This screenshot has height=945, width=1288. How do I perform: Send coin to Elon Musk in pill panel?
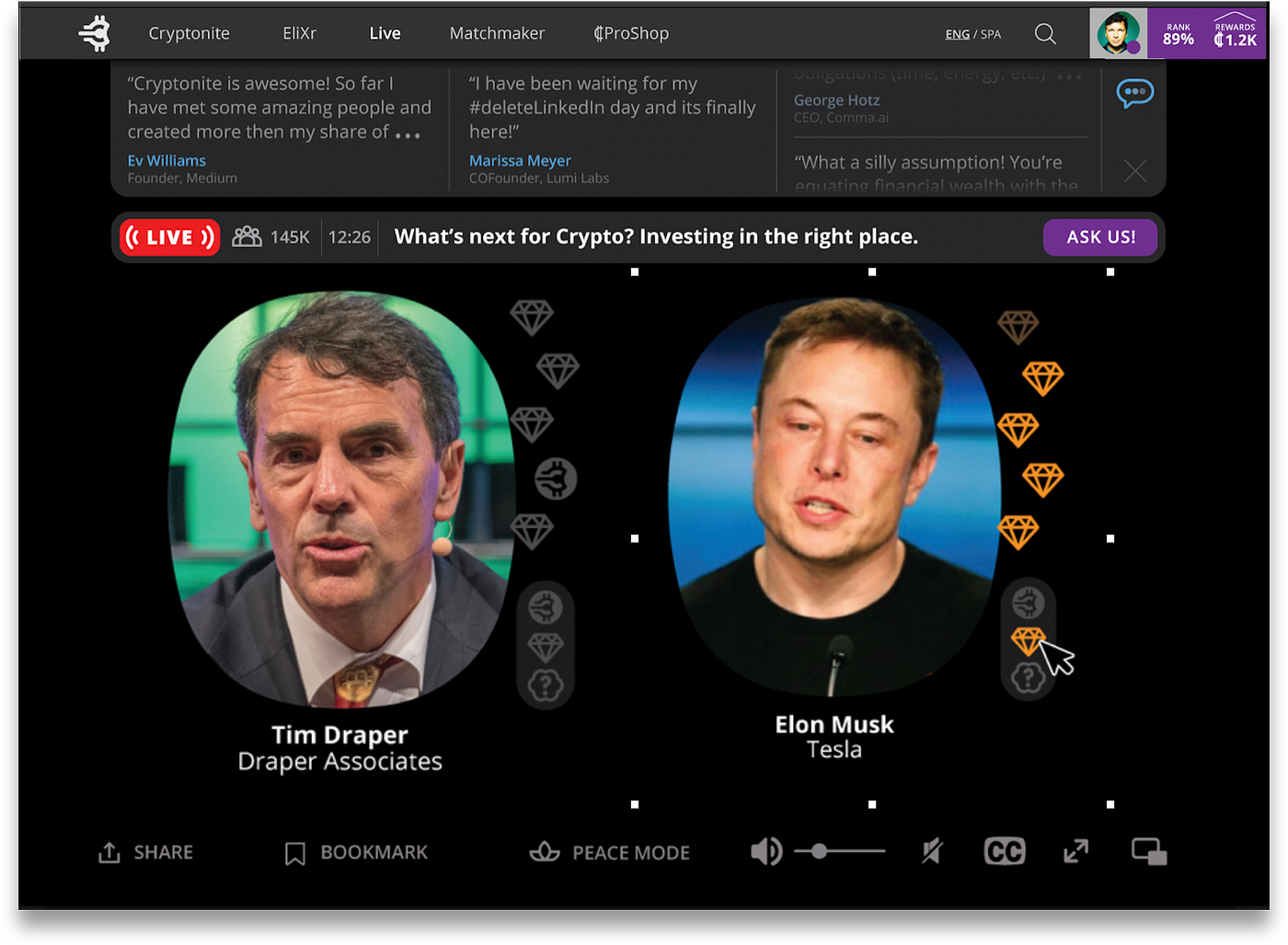[1028, 604]
